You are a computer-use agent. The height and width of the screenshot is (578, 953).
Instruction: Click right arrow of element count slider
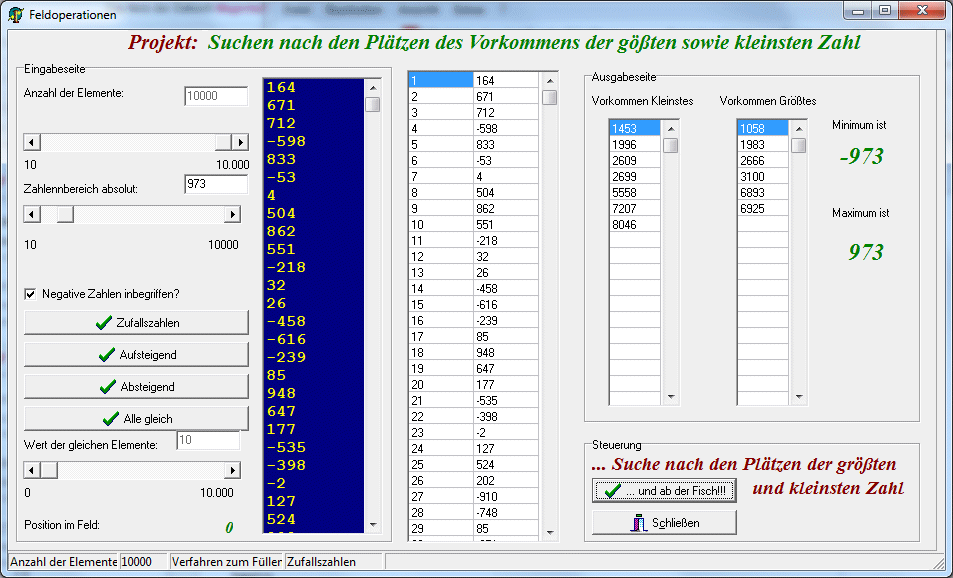[241, 142]
